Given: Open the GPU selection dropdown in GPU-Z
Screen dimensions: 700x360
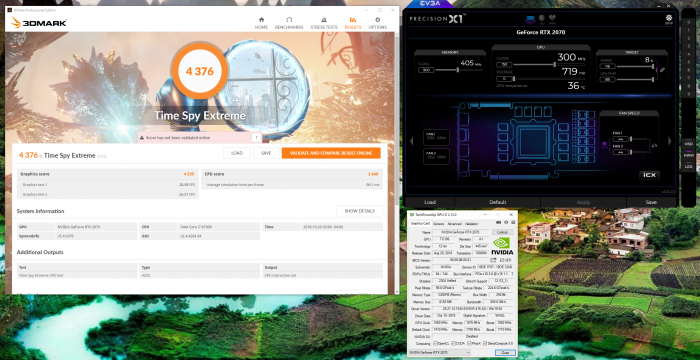Looking at the screenshot, I should 439,352.
